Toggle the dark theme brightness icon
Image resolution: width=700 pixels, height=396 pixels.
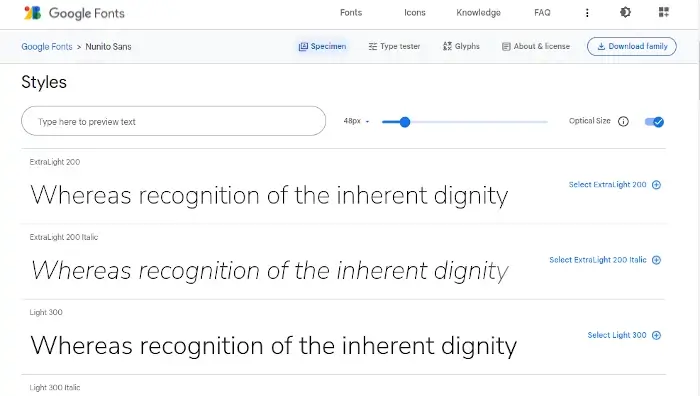tap(625, 13)
